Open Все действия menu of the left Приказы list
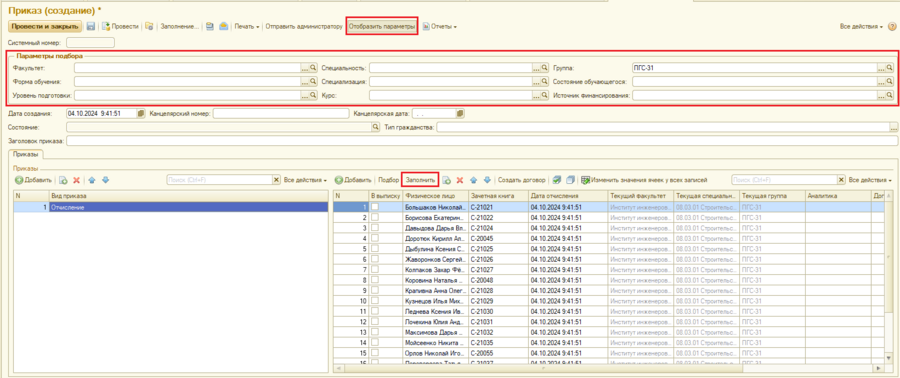Screen dimensions: 900x378 (x=305, y=180)
